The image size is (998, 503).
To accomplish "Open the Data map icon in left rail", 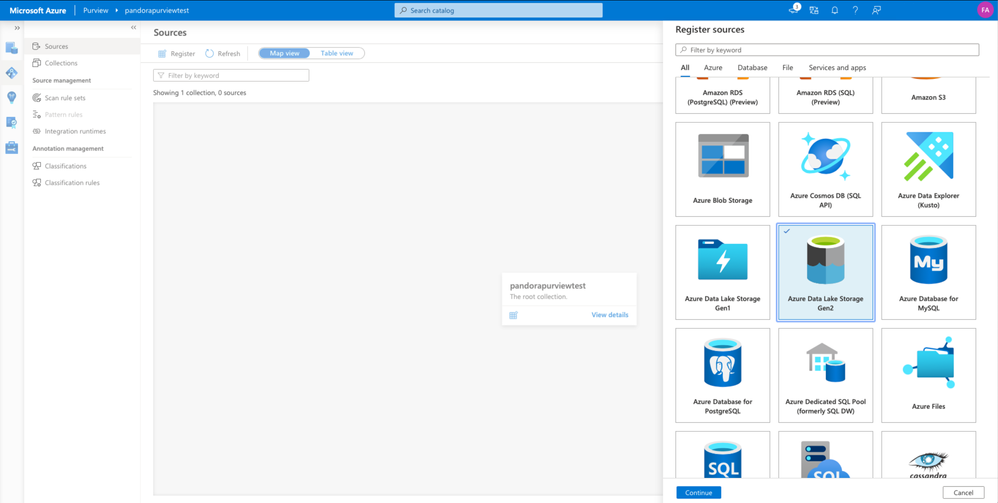I will (11, 73).
